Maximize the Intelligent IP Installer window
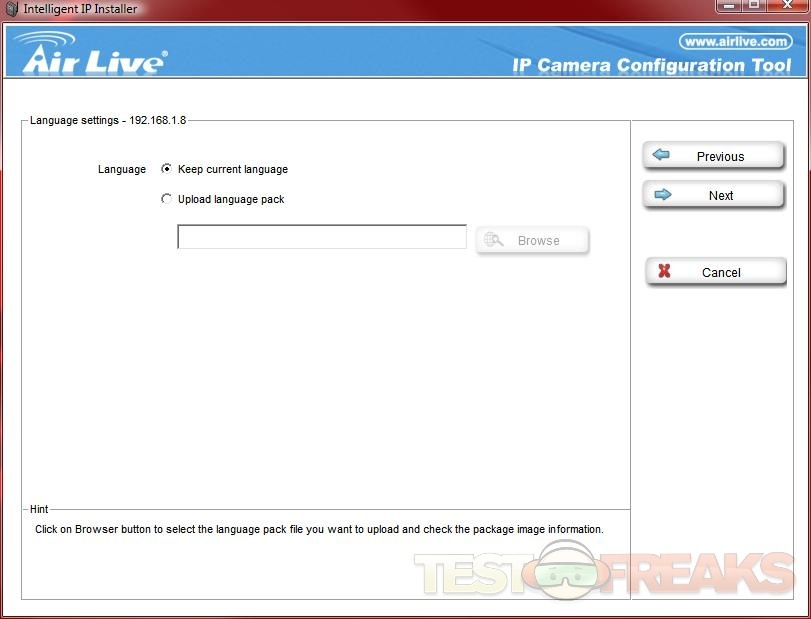The image size is (811, 619). (x=755, y=5)
